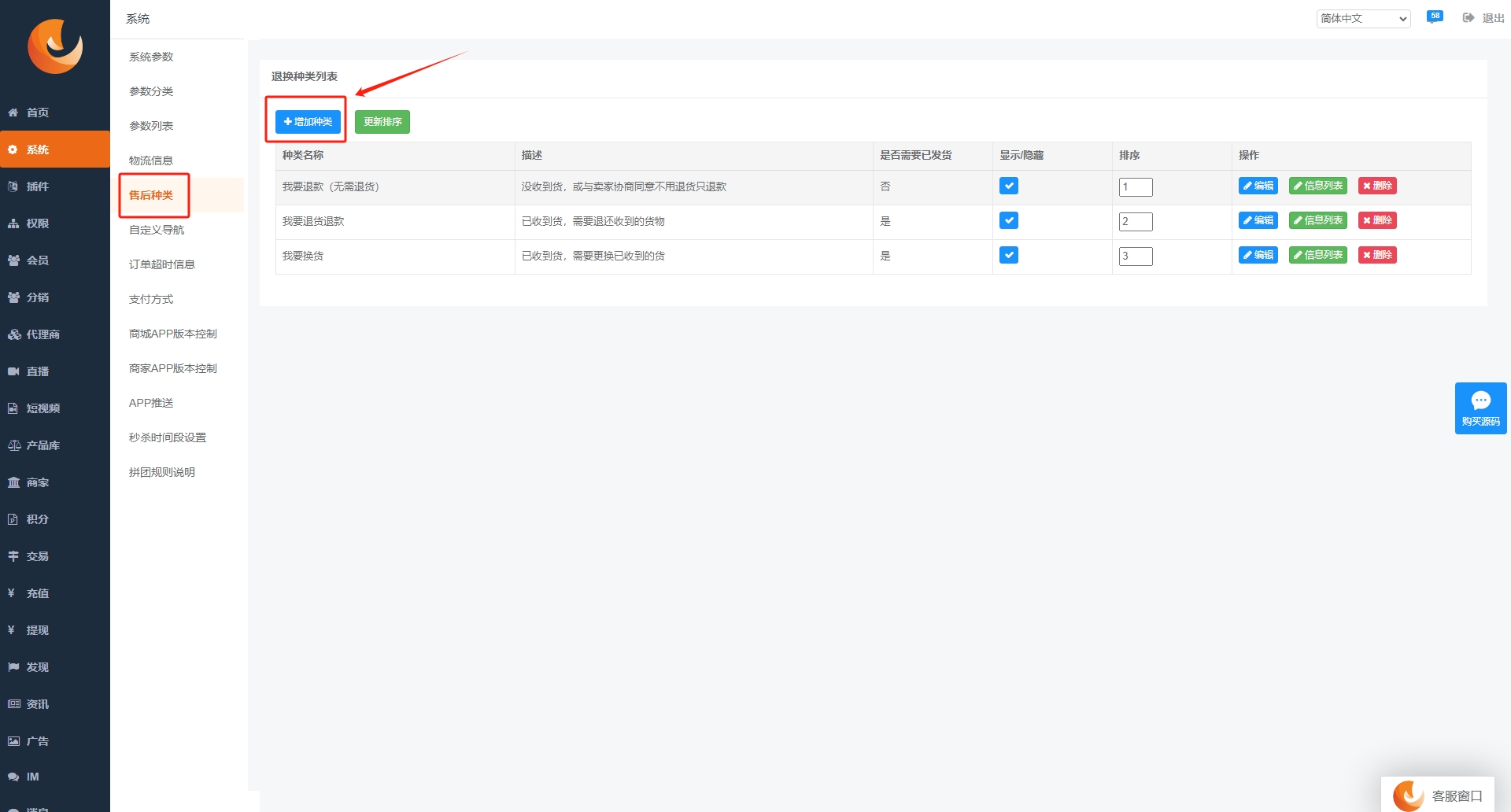Open the 广告 image icon
Image resolution: width=1511 pixels, height=812 pixels.
click(x=13, y=741)
